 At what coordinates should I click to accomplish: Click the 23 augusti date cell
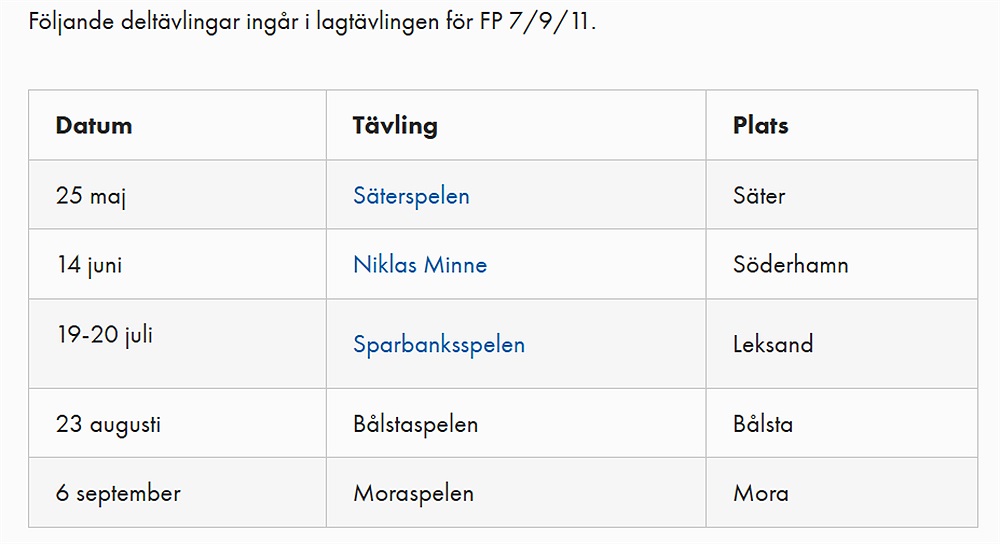108,424
